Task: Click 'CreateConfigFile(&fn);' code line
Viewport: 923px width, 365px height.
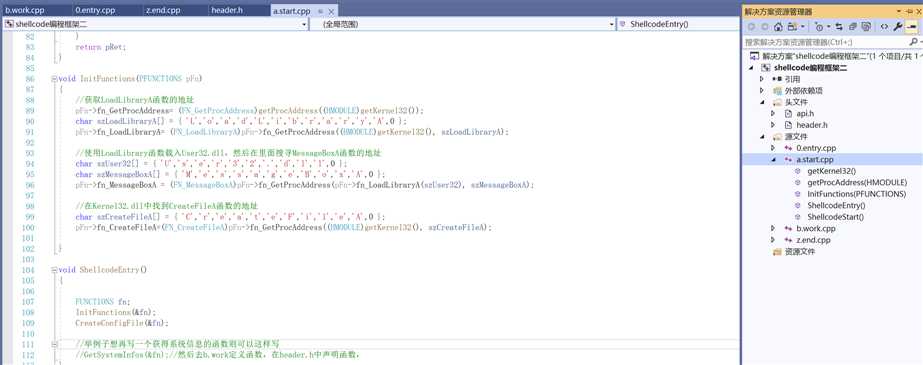Action: tap(122, 323)
